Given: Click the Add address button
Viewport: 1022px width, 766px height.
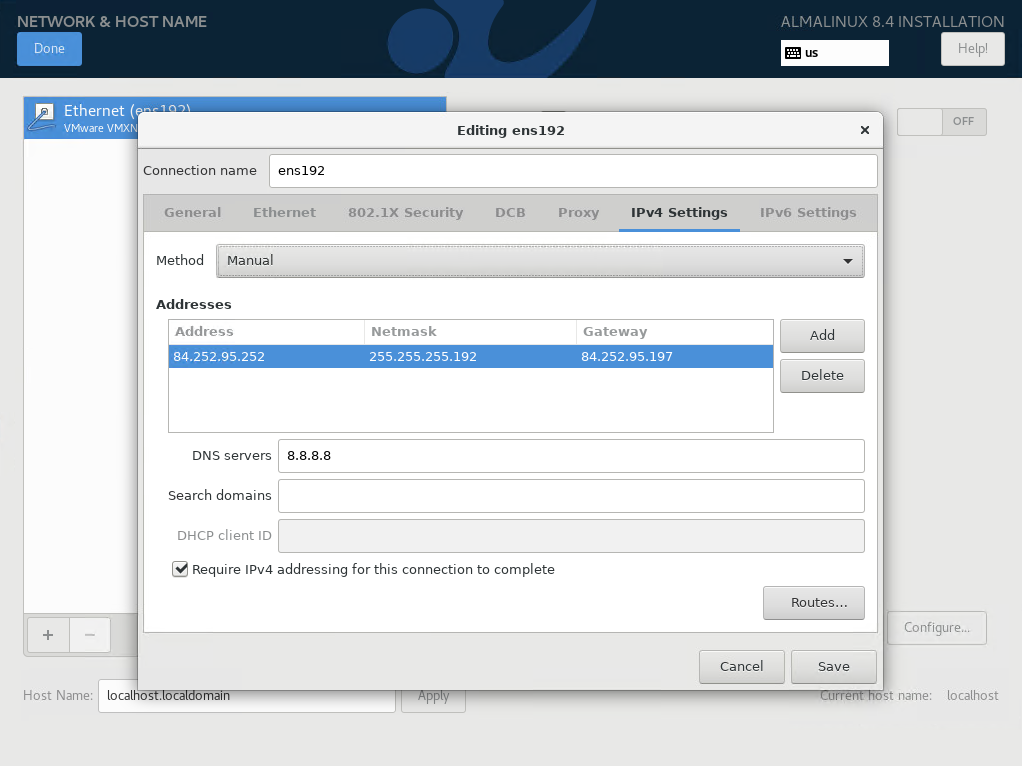Looking at the screenshot, I should pyautogui.click(x=822, y=336).
